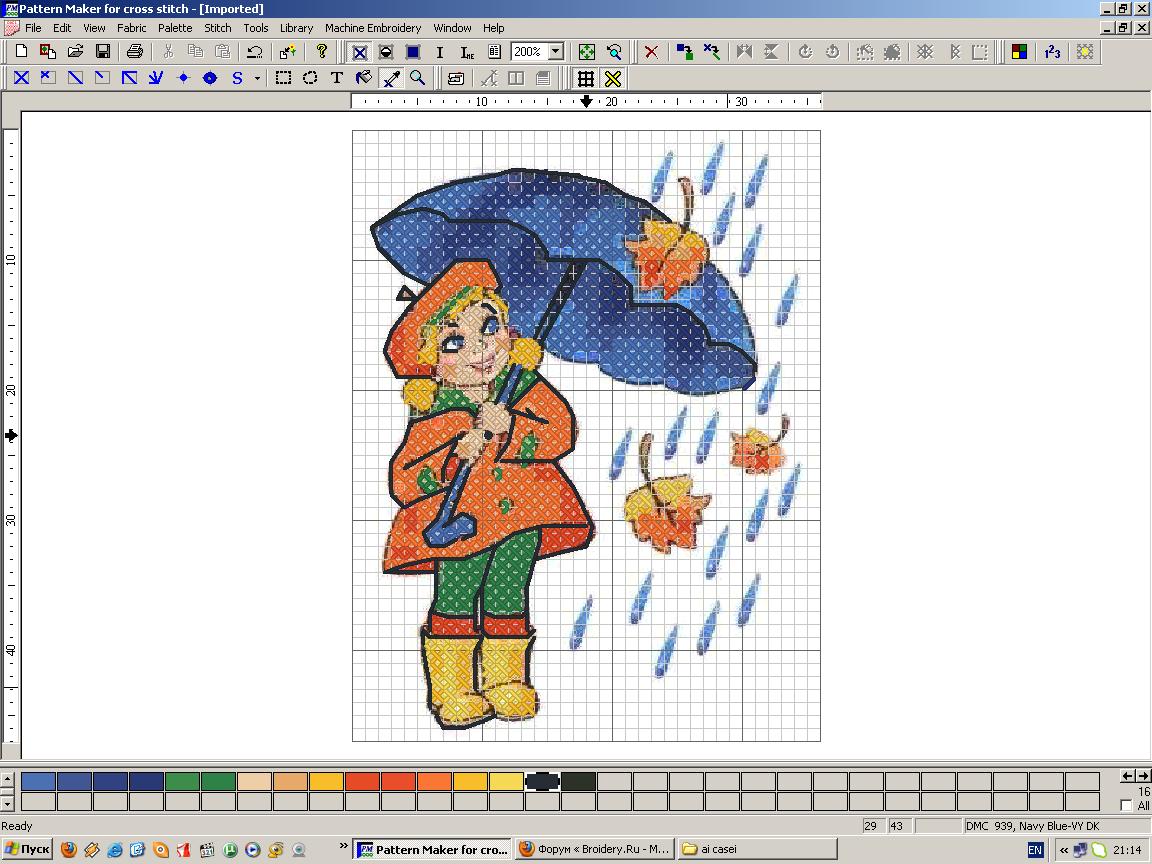Viewport: 1152px width, 864px height.
Task: Click the yellow question mark Help icon
Action: tap(321, 51)
